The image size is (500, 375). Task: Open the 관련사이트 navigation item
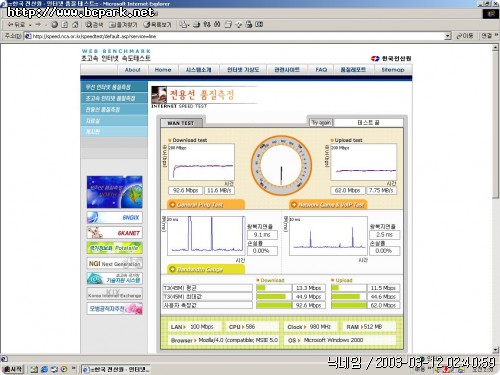(x=287, y=70)
